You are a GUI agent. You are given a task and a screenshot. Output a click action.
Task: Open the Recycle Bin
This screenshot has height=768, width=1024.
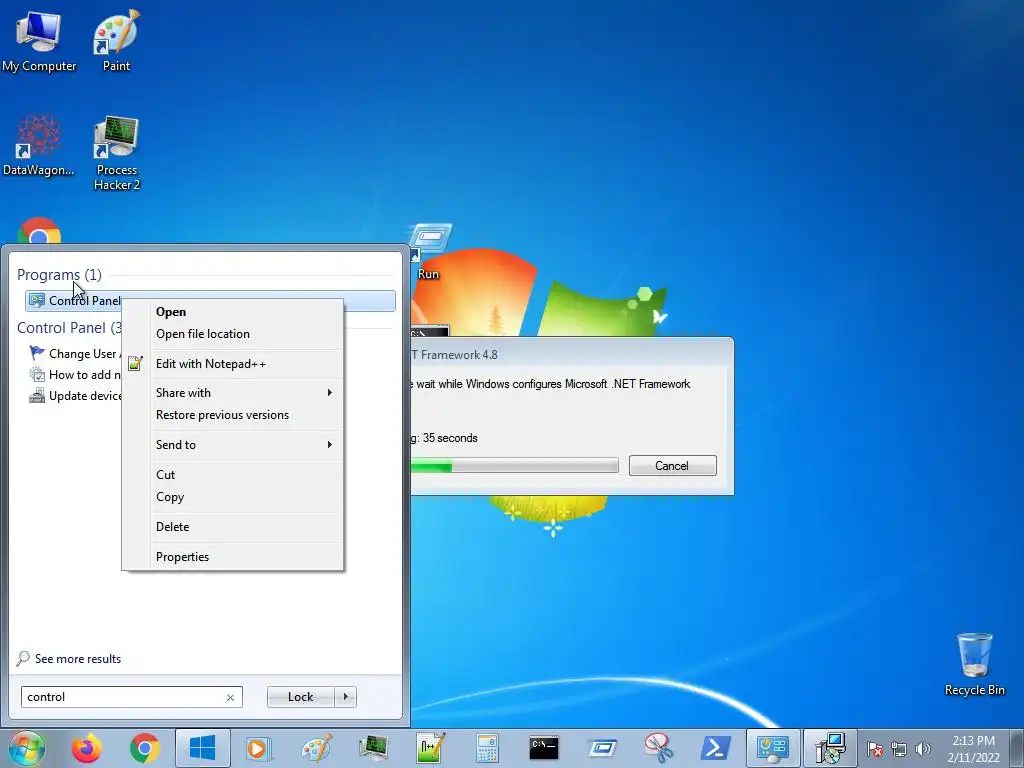click(974, 664)
